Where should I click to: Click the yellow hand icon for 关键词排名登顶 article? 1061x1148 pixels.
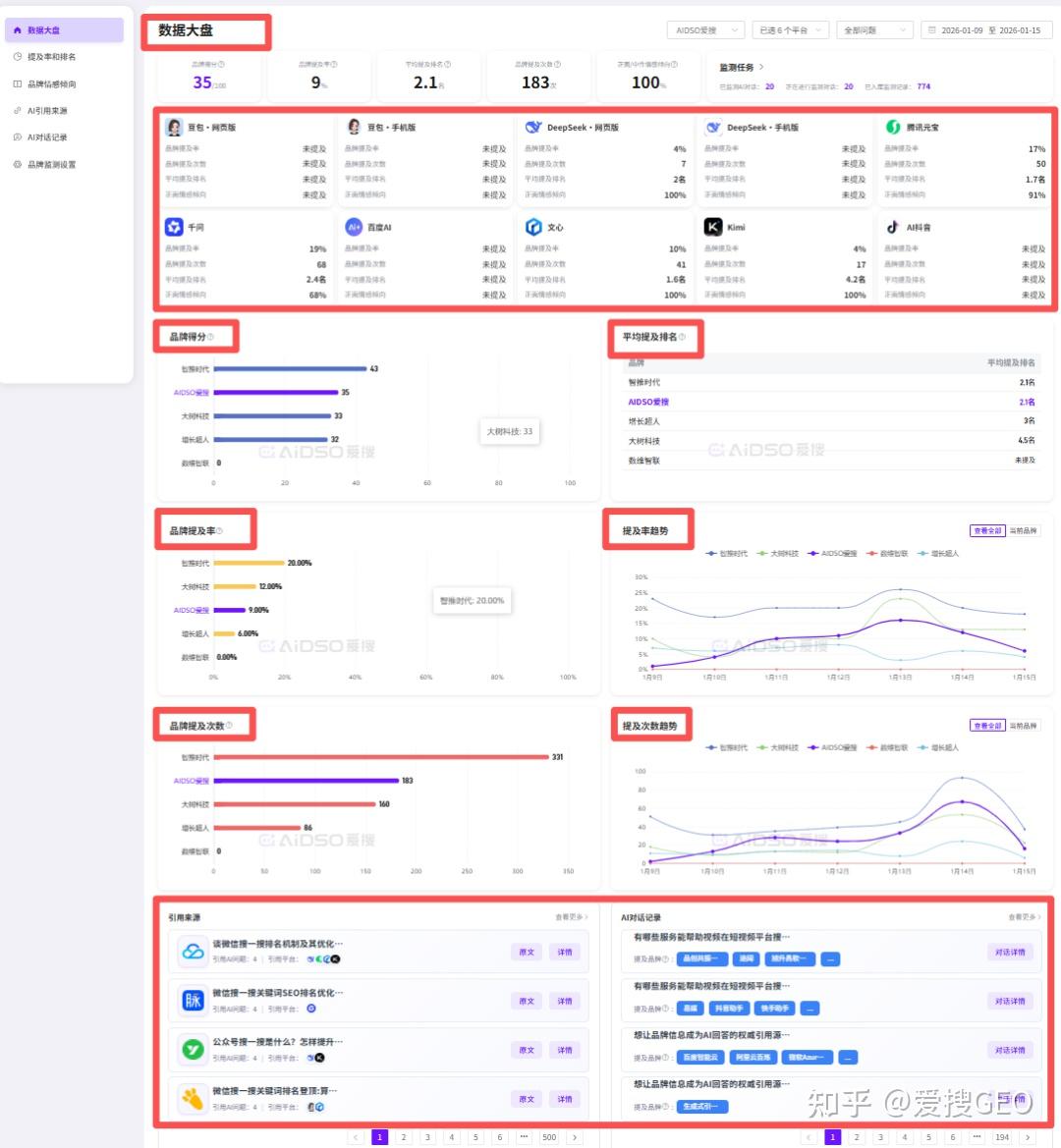pyautogui.click(x=193, y=1098)
